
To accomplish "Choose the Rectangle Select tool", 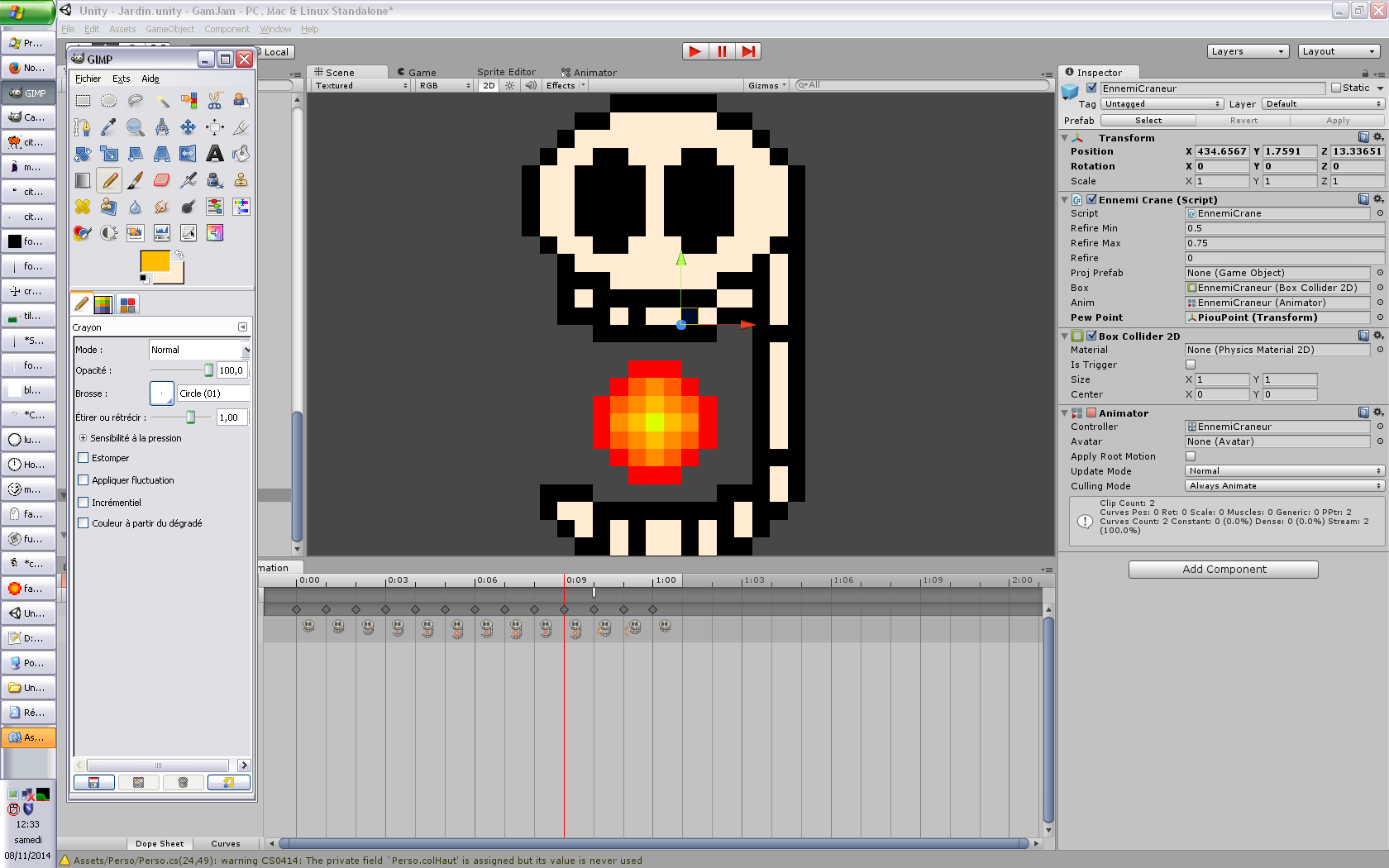I will 83,101.
